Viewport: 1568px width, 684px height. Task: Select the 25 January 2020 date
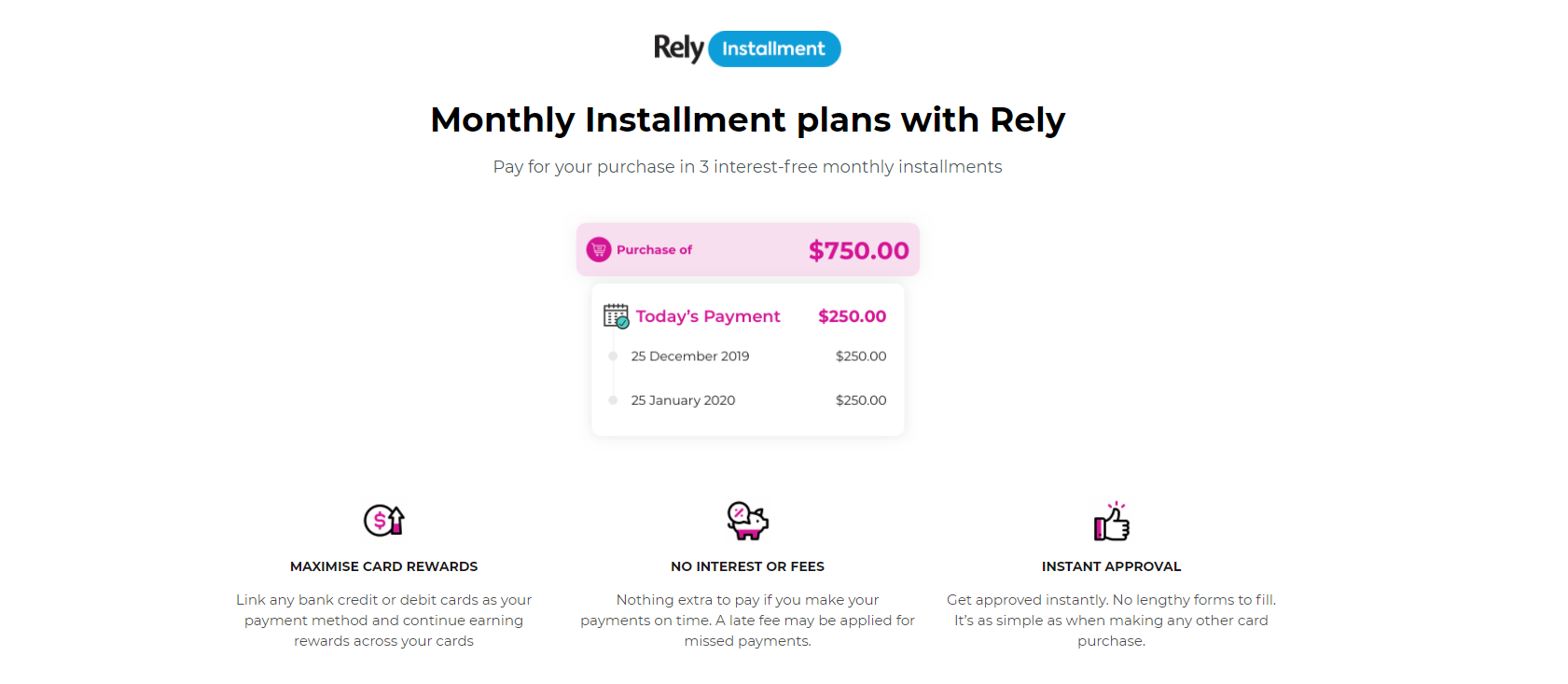[x=683, y=400]
